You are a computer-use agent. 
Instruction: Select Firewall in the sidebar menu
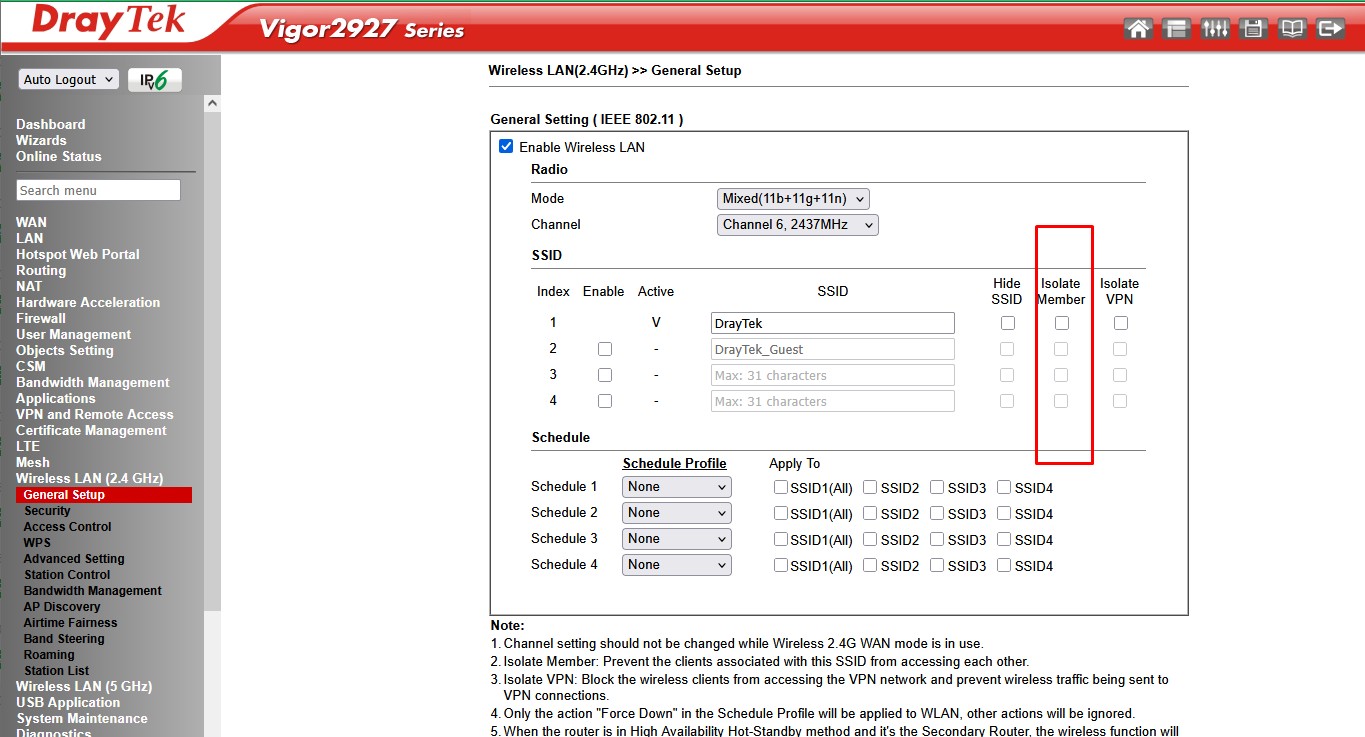(x=41, y=318)
